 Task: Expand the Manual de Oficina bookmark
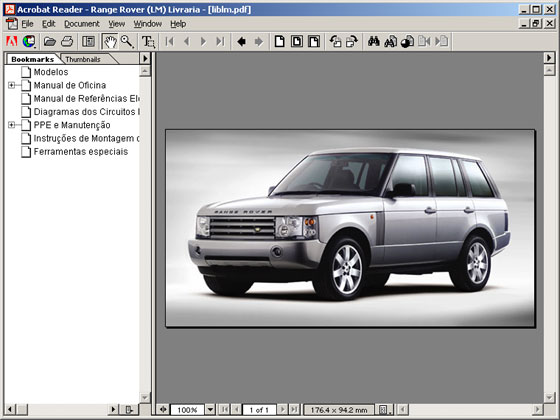tap(11, 85)
